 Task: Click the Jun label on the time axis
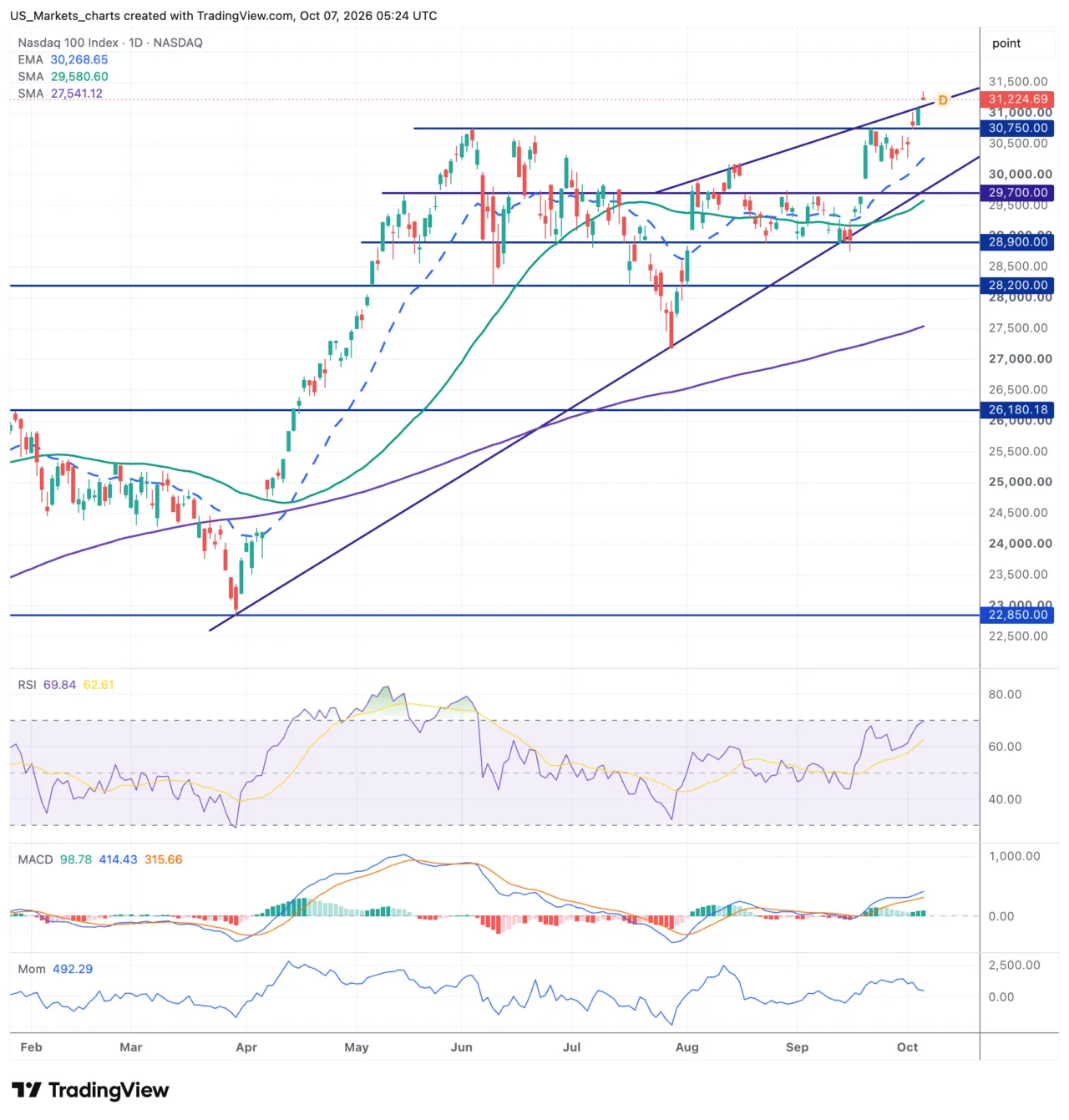[462, 1047]
